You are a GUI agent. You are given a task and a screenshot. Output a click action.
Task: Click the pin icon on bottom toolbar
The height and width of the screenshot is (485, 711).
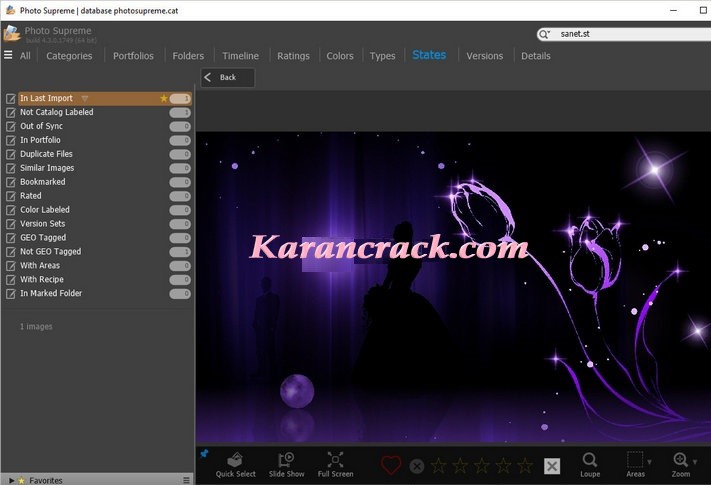pyautogui.click(x=205, y=453)
